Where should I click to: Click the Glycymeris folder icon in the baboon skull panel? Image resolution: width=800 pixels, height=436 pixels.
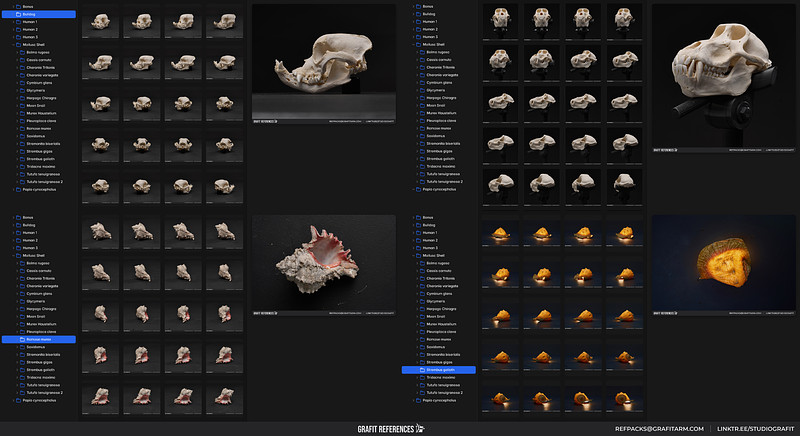click(422, 90)
